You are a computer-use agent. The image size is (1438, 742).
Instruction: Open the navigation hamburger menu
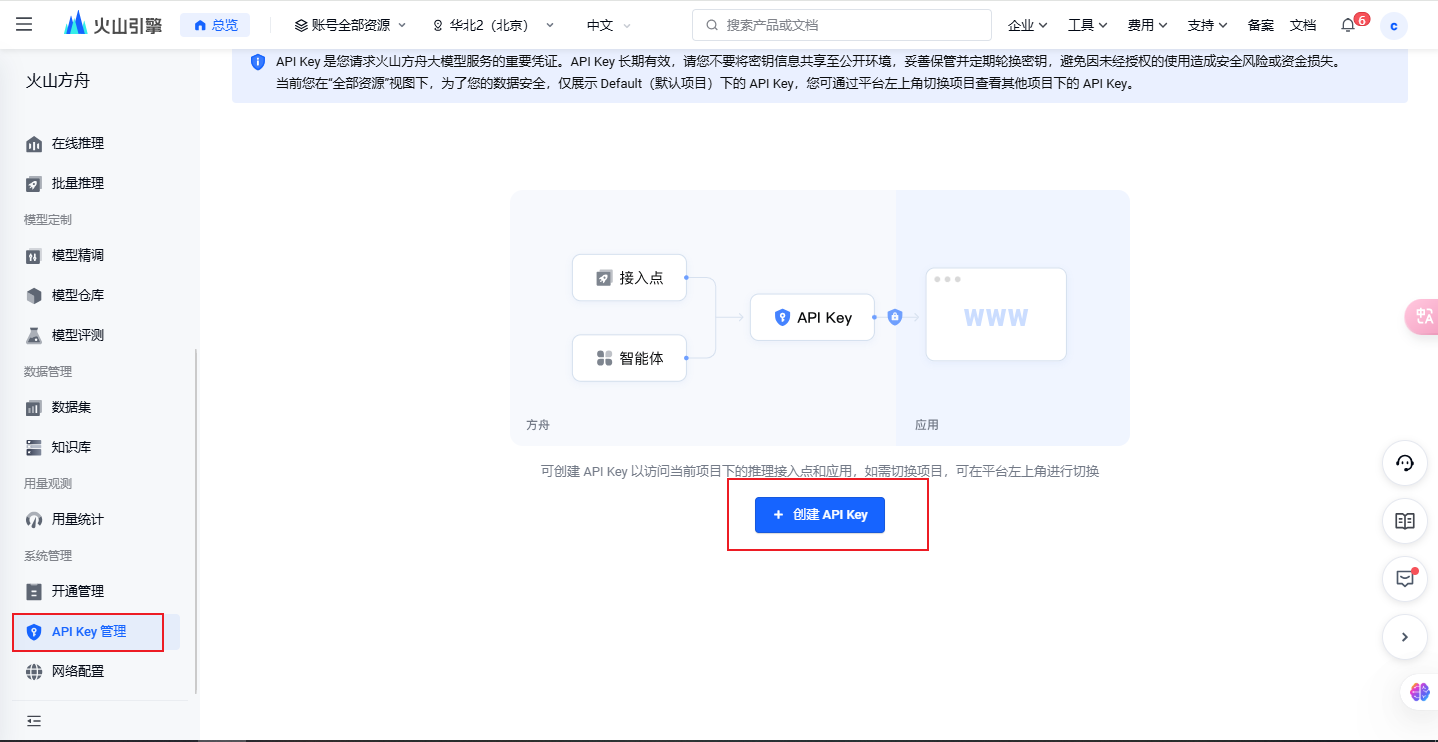point(24,24)
